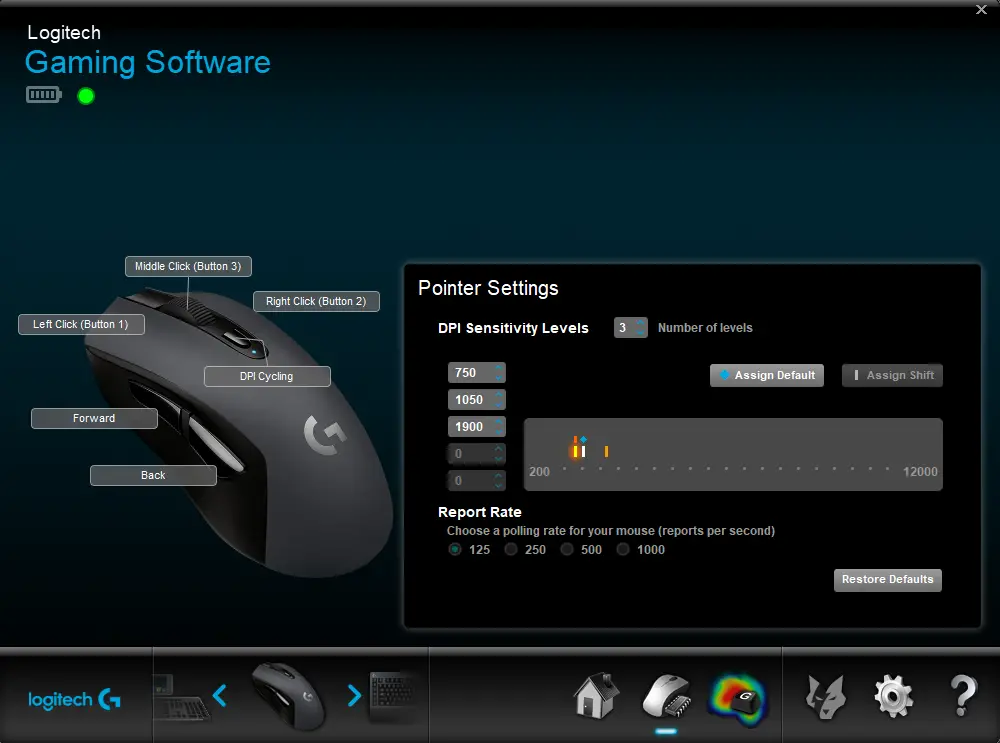Select the white DPI marker on slider
Image resolution: width=1000 pixels, height=743 pixels.
tap(583, 452)
